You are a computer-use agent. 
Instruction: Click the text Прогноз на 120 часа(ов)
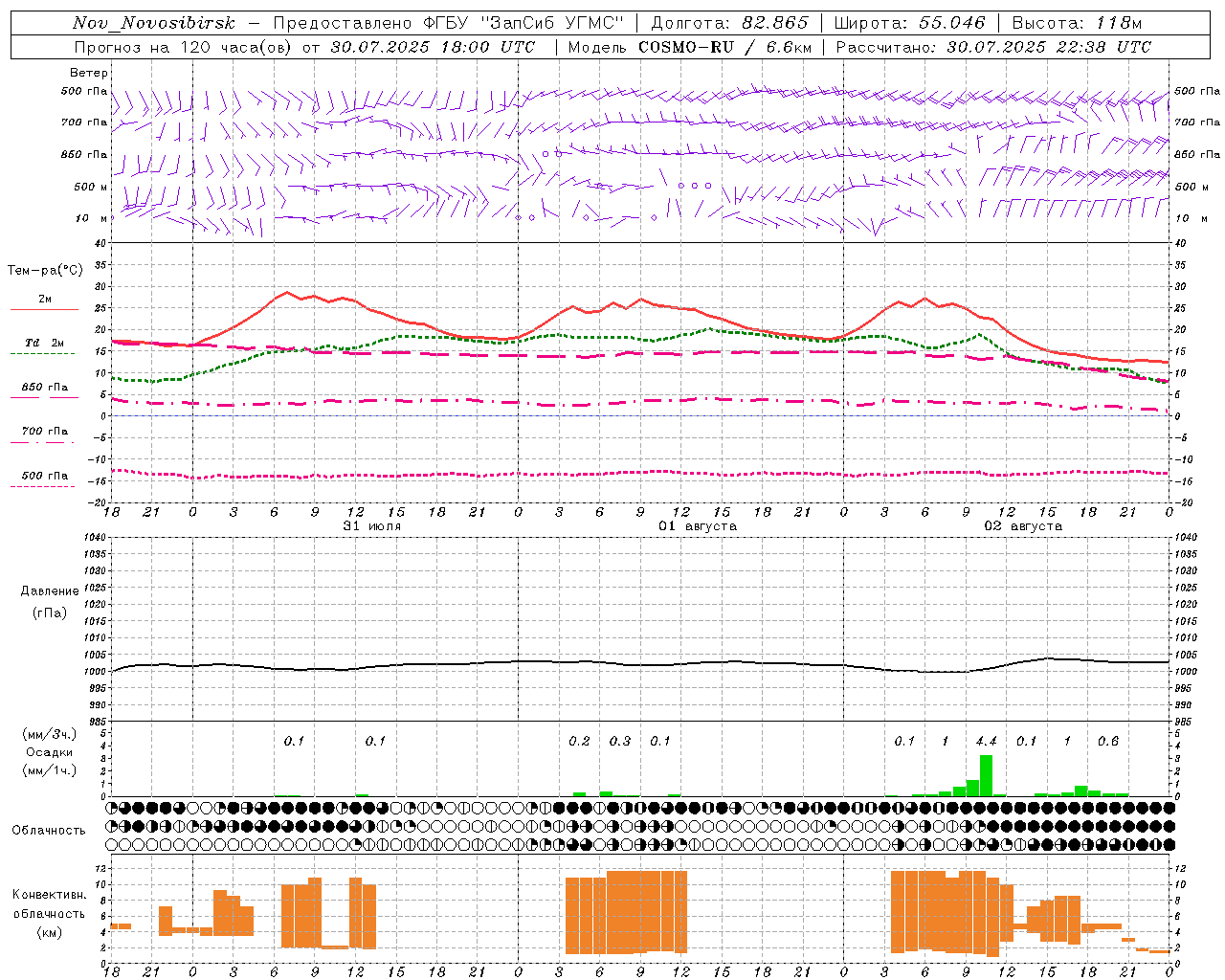point(183,47)
